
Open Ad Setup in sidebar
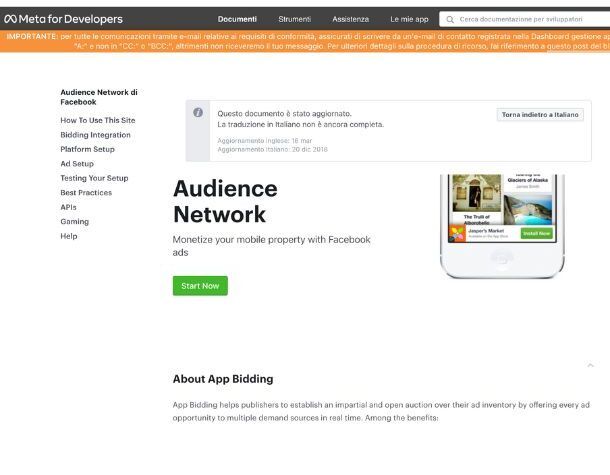tap(77, 163)
